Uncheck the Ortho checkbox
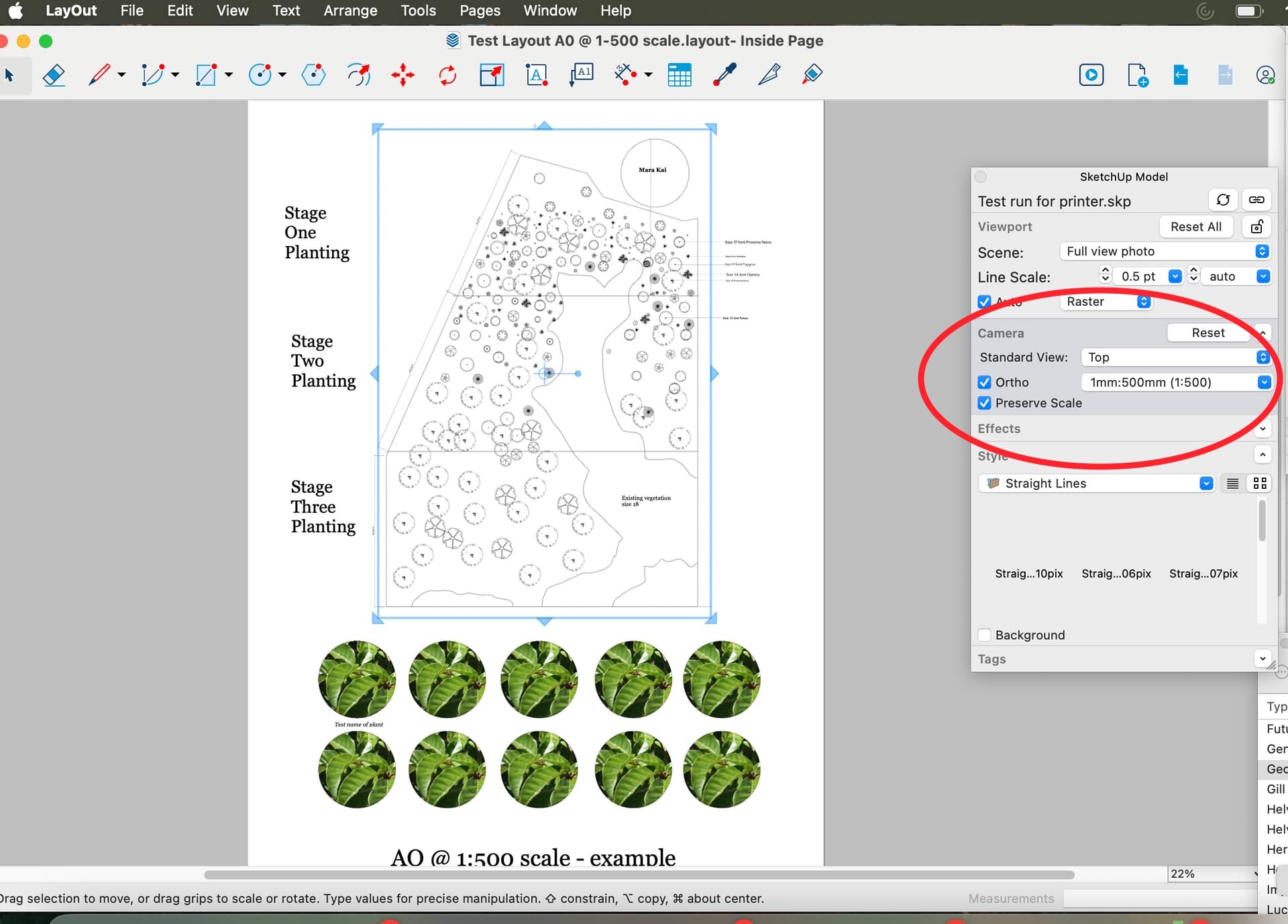Image resolution: width=1288 pixels, height=924 pixels. tap(984, 382)
